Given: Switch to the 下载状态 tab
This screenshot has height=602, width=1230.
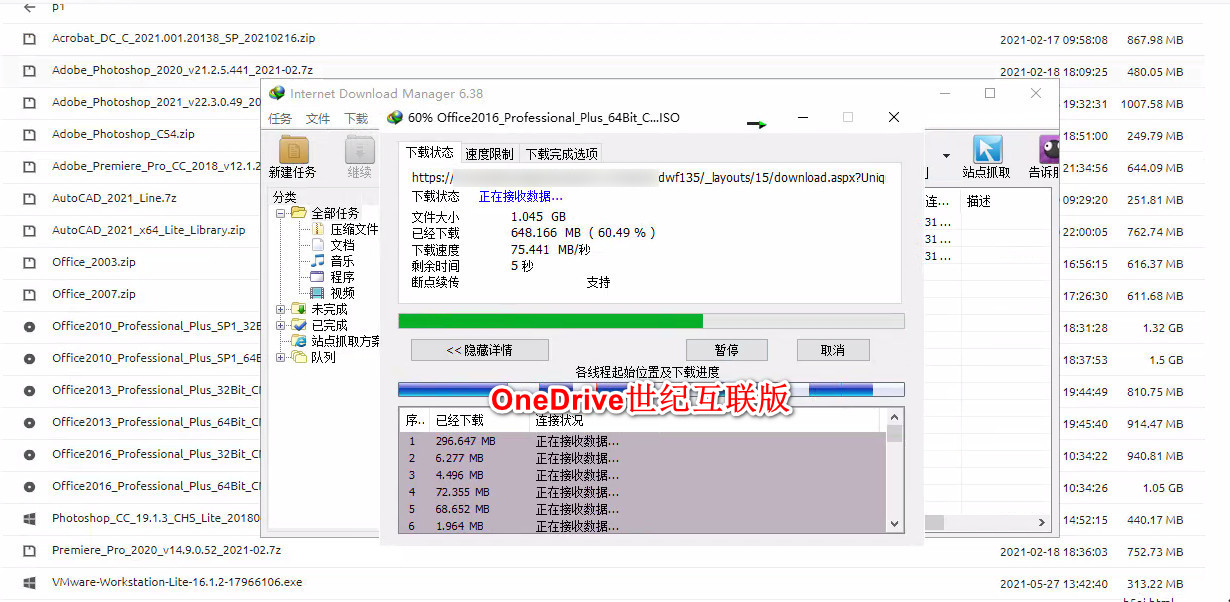Looking at the screenshot, I should pos(429,152).
